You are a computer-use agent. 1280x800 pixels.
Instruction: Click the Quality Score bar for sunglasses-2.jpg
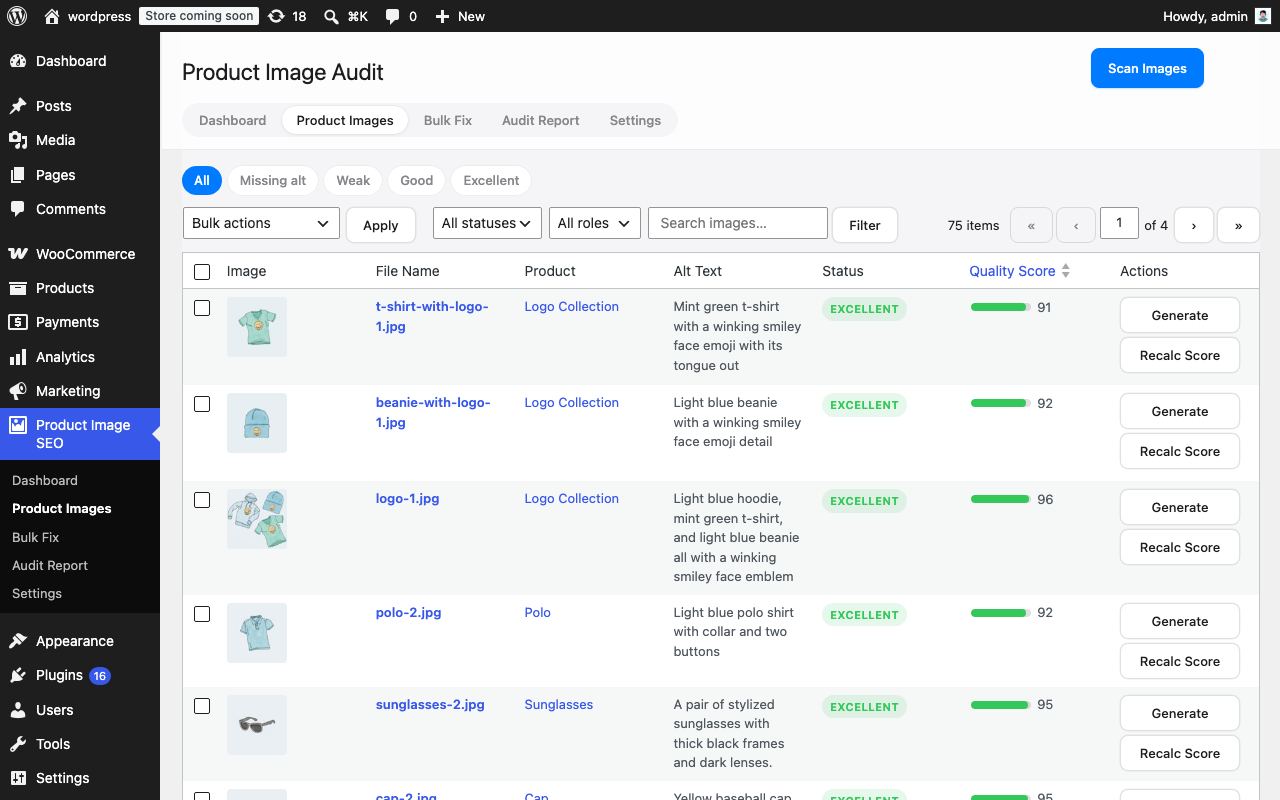(1000, 704)
